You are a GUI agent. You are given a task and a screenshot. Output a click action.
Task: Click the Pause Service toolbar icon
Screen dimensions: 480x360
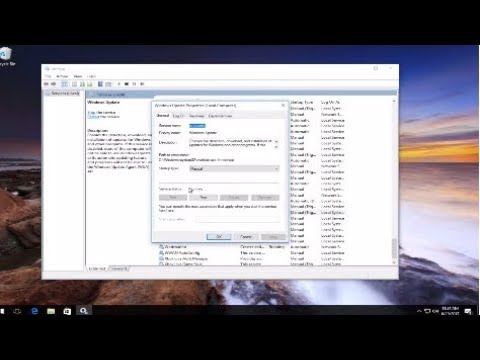tap(134, 84)
